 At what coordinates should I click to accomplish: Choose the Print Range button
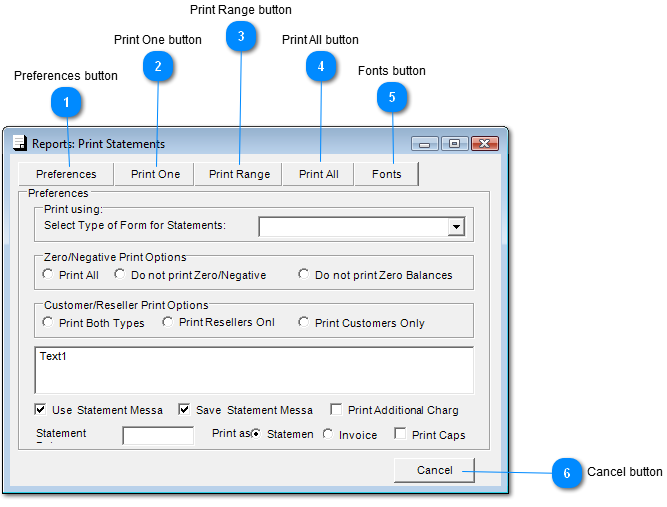pos(239,174)
